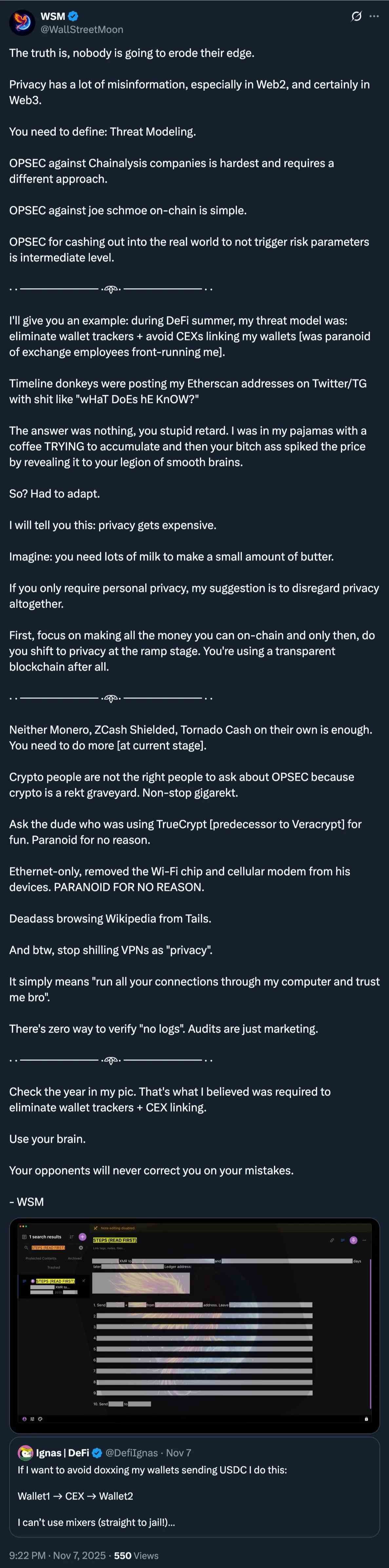This screenshot has height=1568, width=389.
Task: Click the Protected Contents tab in the screenshot
Action: pos(41,1258)
